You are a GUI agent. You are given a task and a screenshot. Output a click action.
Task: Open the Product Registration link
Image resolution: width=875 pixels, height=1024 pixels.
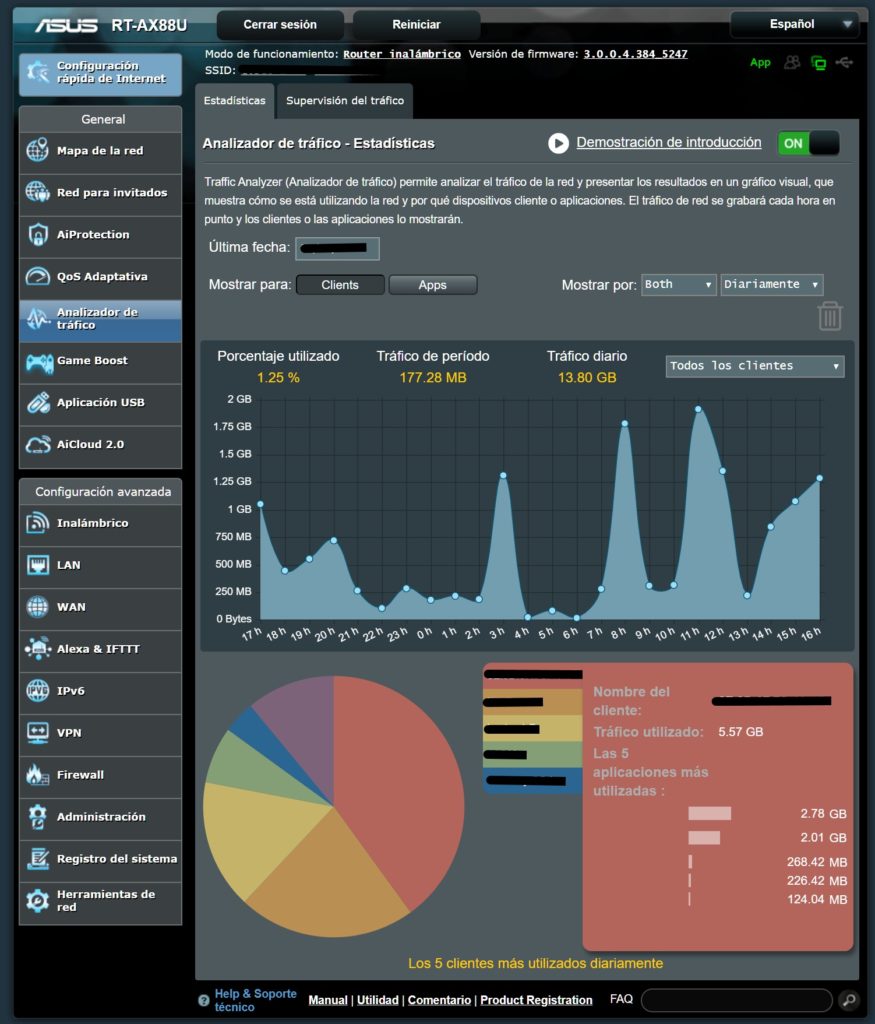point(536,1000)
